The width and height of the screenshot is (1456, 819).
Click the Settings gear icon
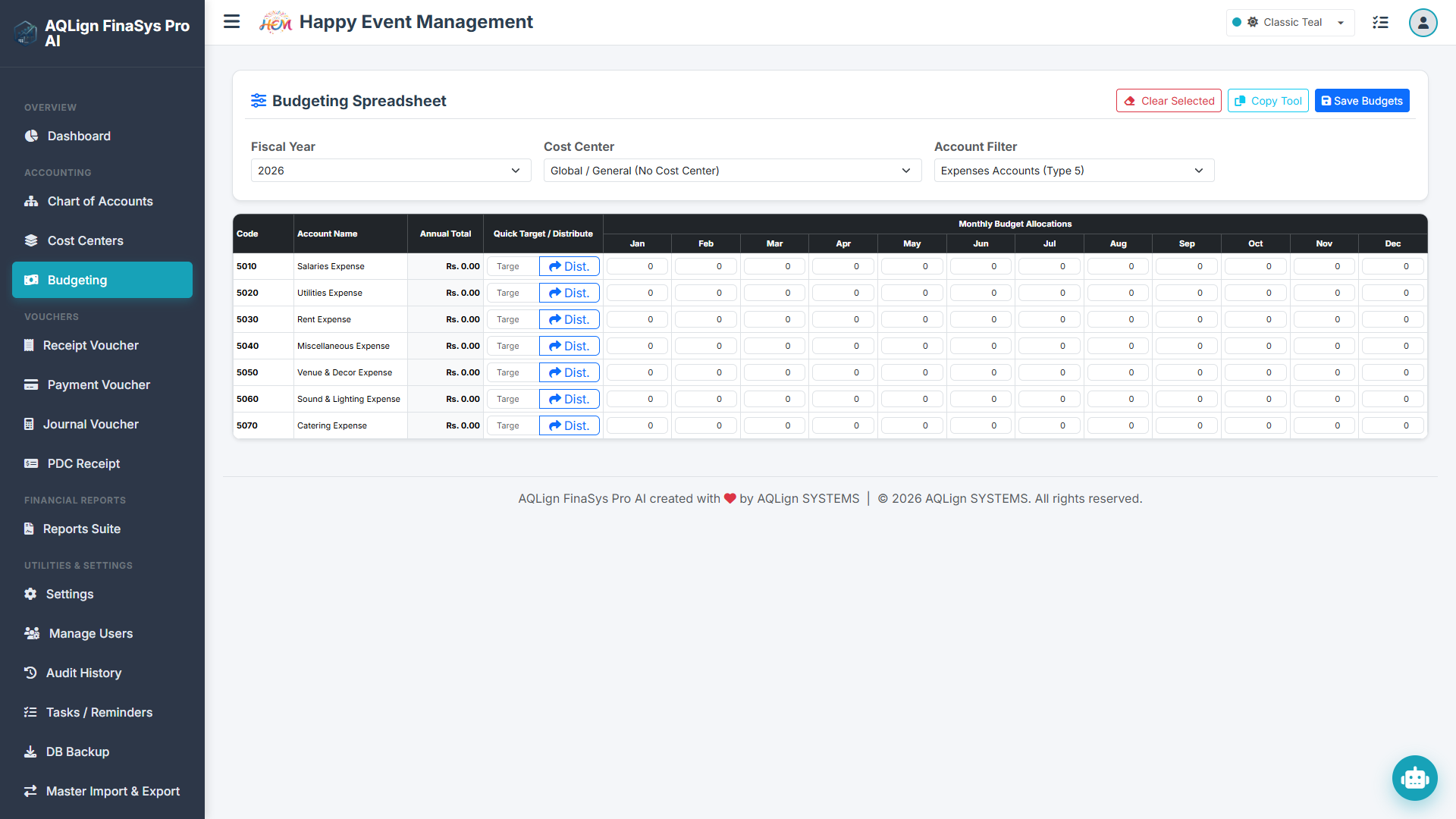coord(30,594)
